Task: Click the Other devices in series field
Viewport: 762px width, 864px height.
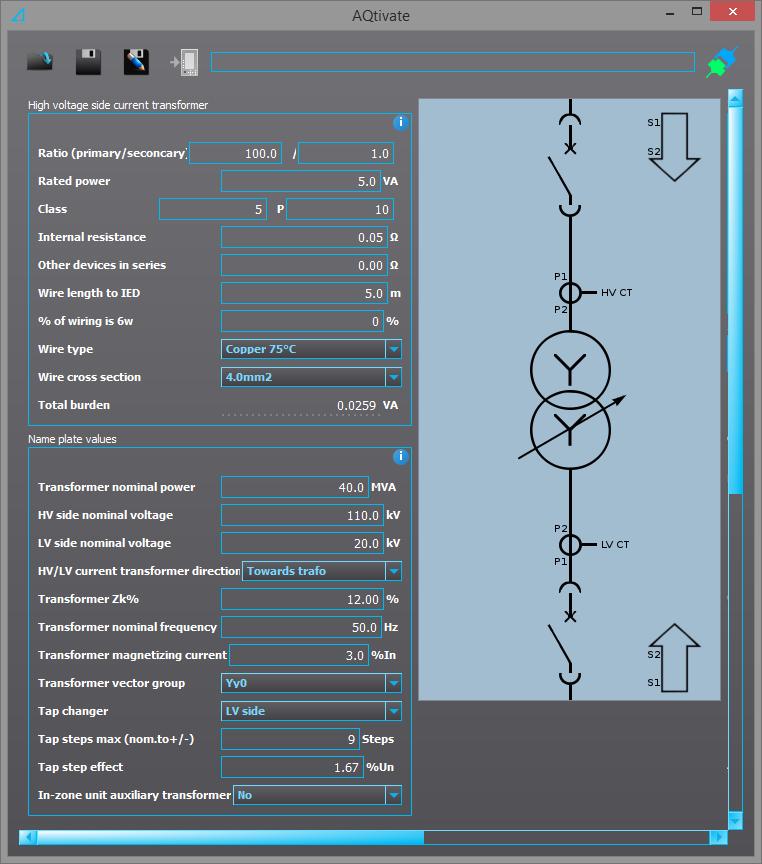Action: click(304, 266)
